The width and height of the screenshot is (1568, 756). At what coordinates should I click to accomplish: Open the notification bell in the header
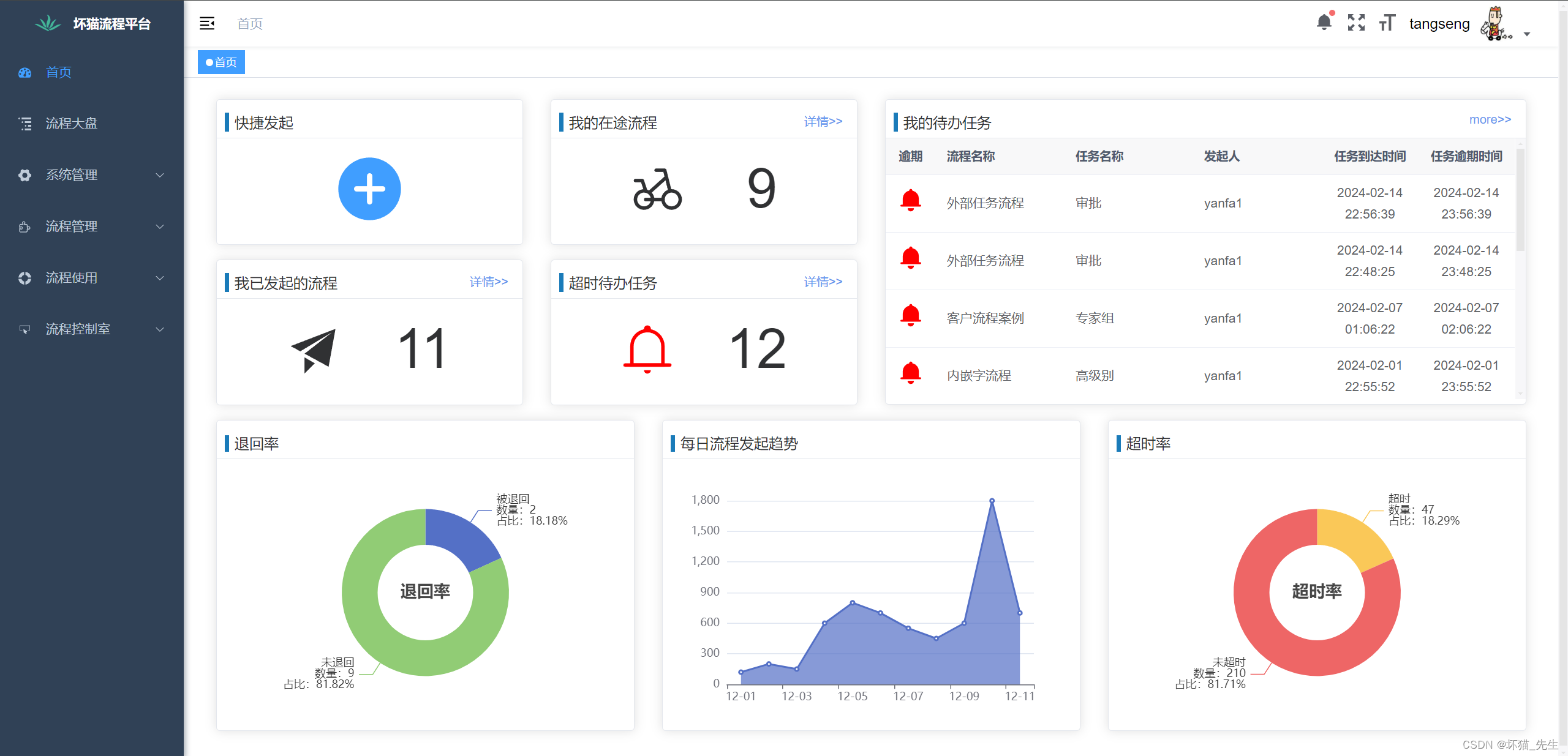[1324, 23]
